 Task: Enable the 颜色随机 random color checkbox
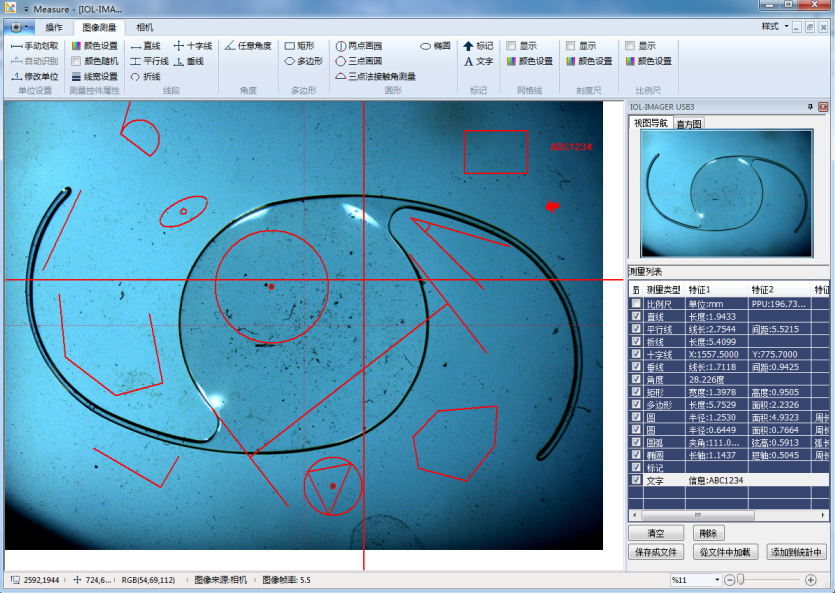tap(77, 61)
